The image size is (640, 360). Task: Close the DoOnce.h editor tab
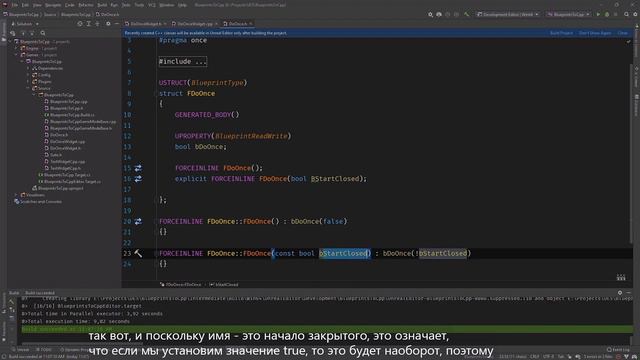tap(251, 24)
